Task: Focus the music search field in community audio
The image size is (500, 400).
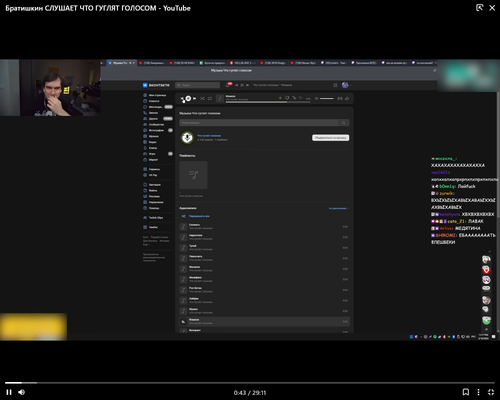Action: [259, 123]
